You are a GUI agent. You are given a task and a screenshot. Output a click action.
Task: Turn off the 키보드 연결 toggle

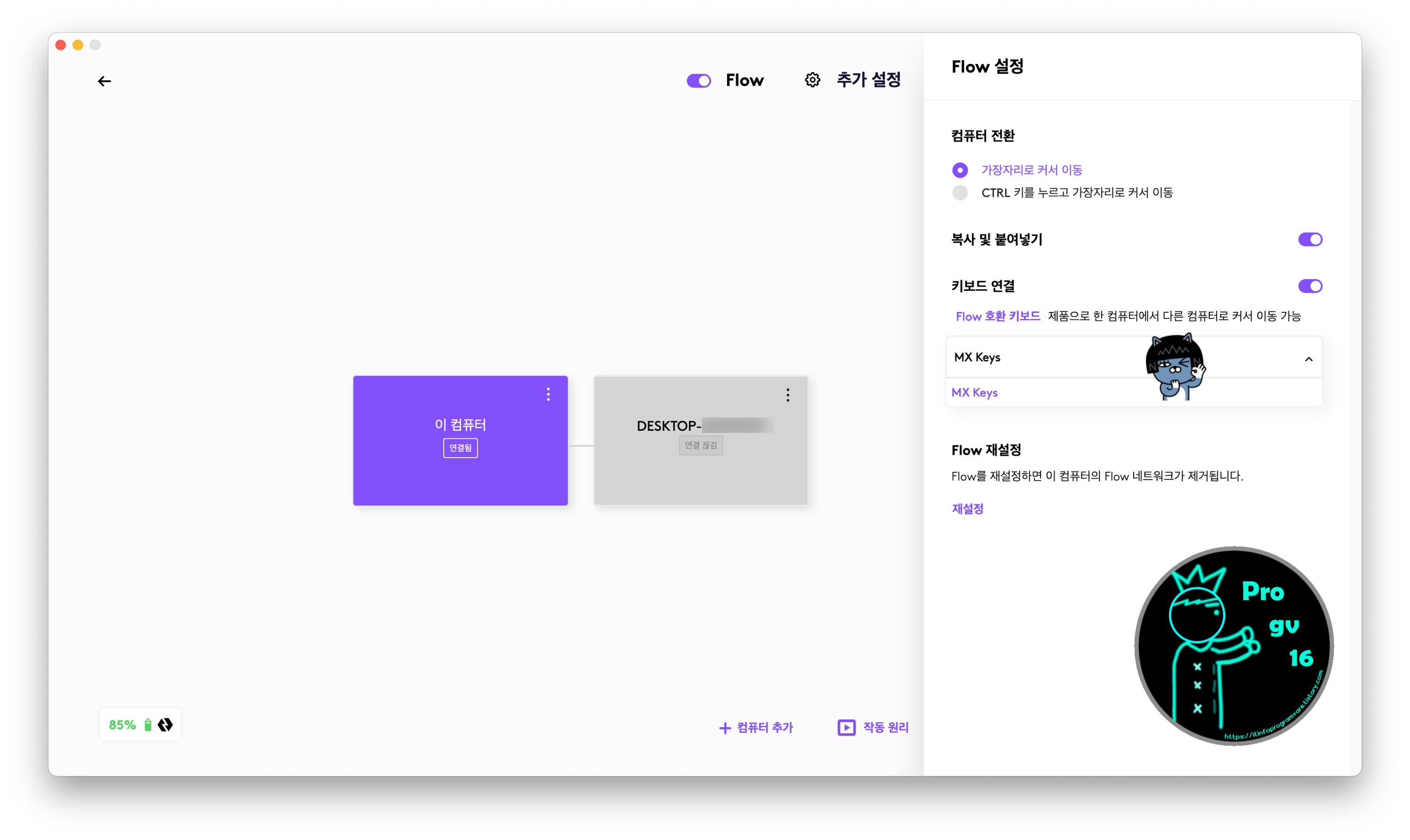[1309, 286]
